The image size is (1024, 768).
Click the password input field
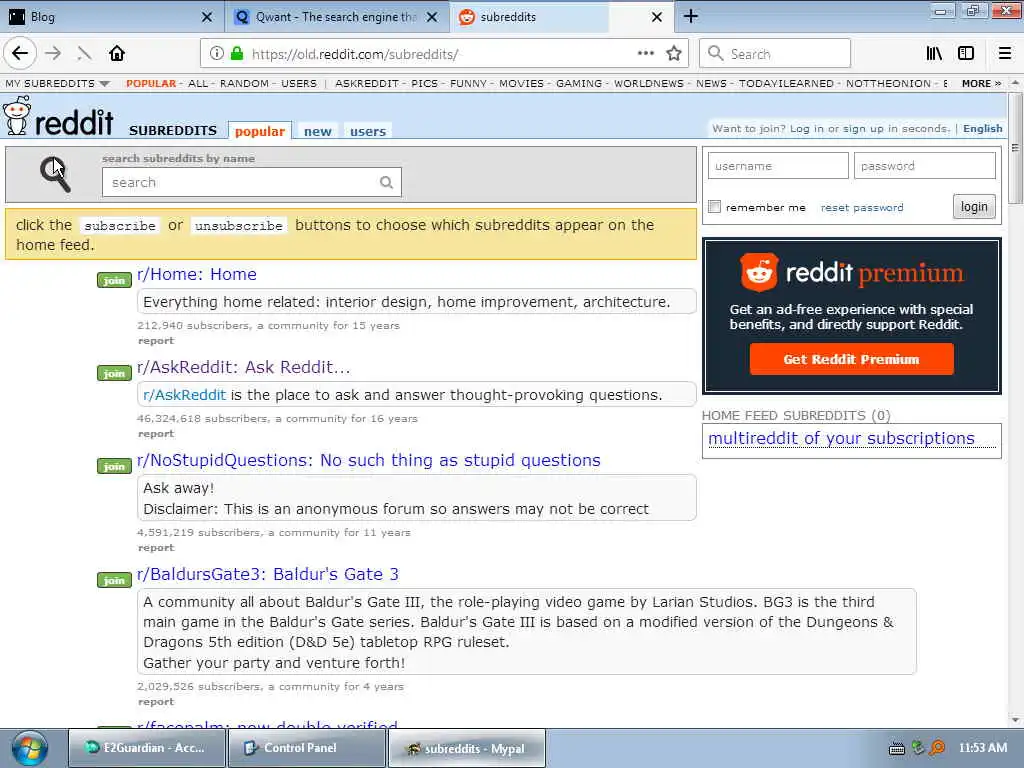coord(925,166)
